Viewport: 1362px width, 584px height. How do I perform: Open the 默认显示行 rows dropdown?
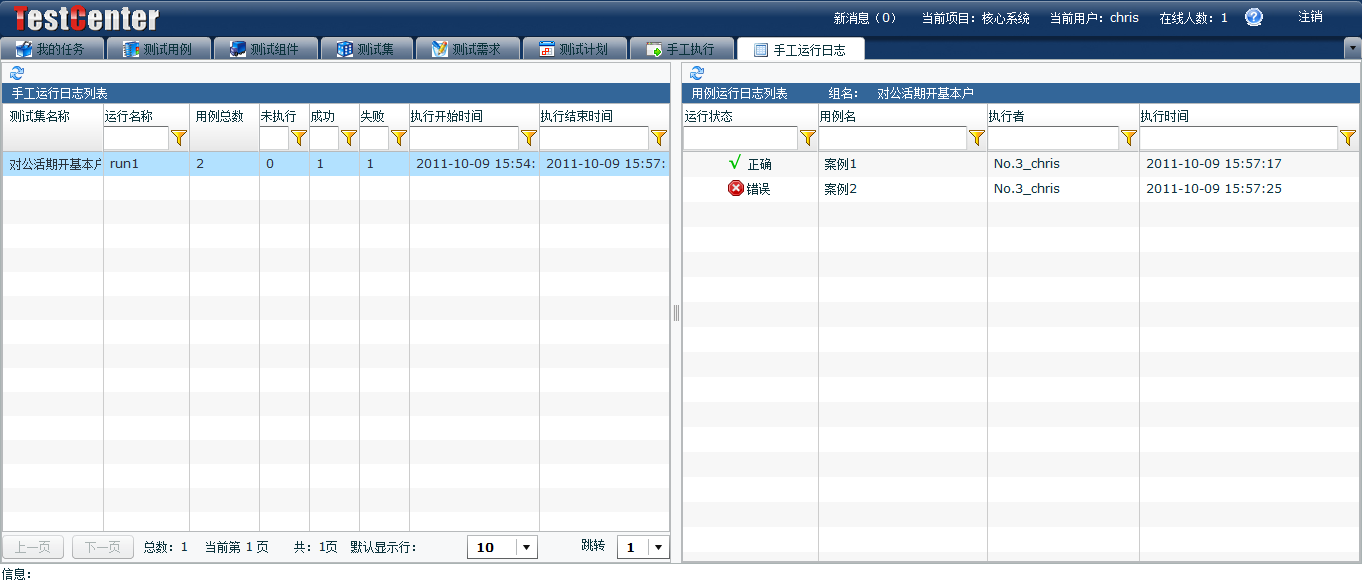pos(527,547)
